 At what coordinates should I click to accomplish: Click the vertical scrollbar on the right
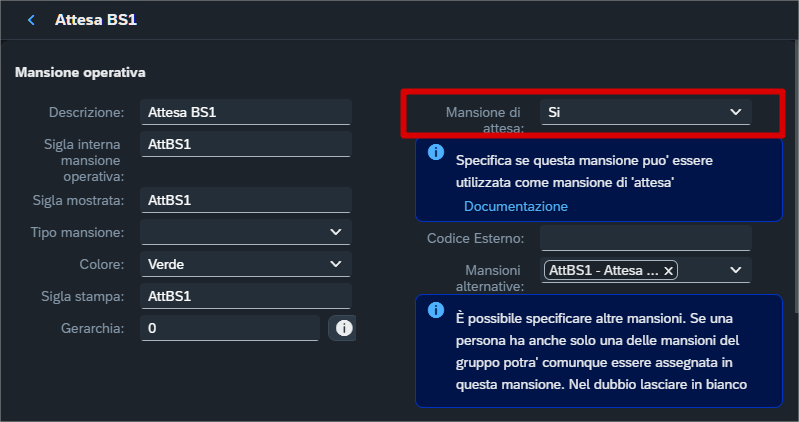click(794, 180)
